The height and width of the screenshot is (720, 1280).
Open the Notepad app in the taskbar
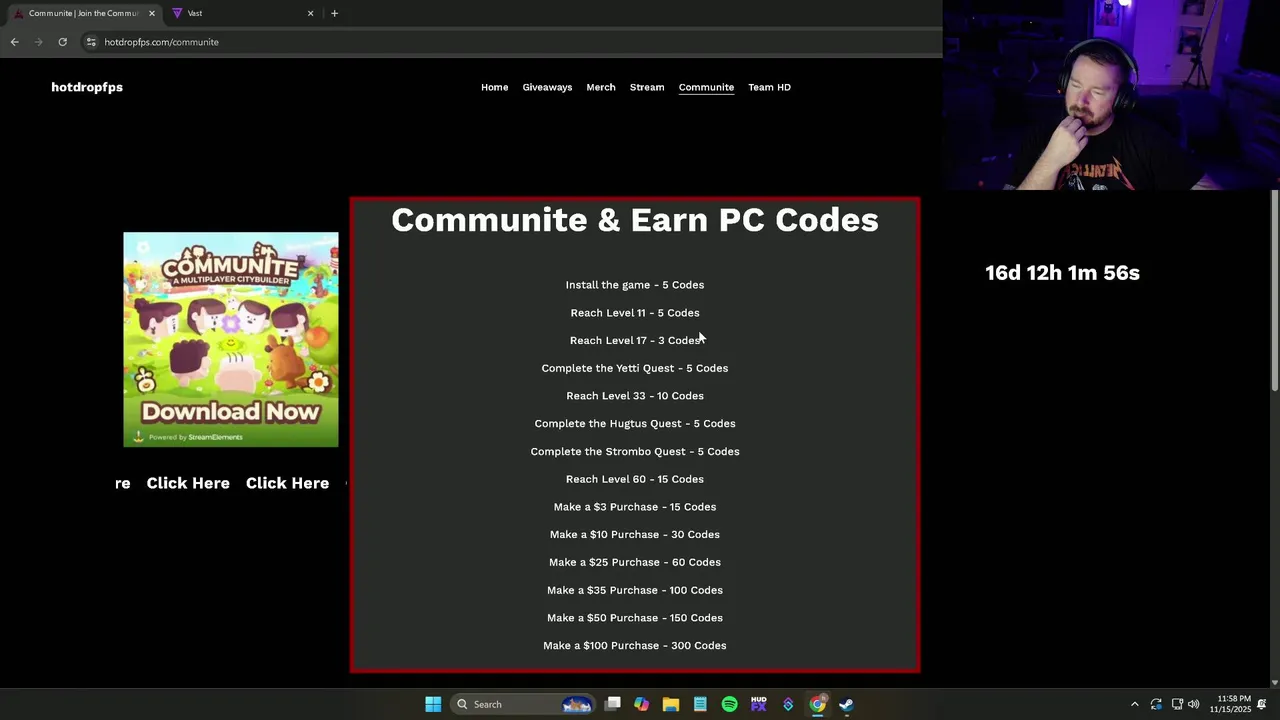700,704
